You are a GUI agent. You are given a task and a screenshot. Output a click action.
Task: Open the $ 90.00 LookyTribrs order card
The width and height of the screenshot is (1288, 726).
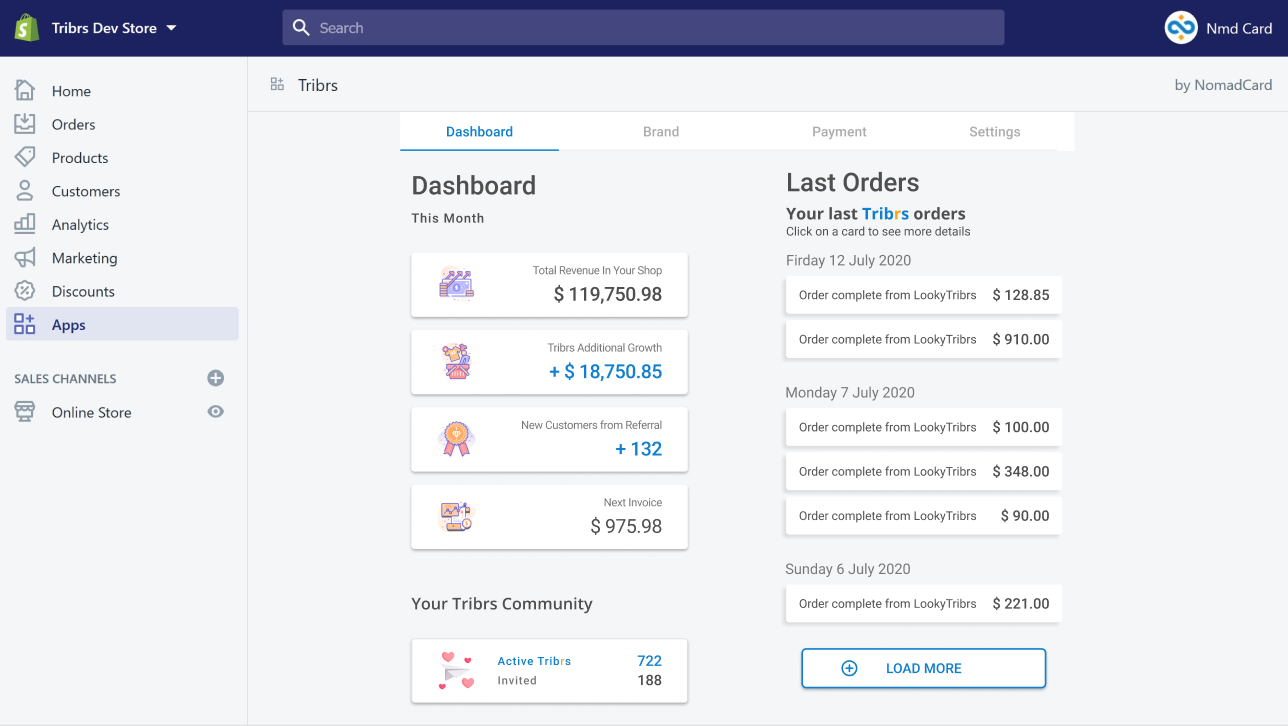(x=923, y=515)
